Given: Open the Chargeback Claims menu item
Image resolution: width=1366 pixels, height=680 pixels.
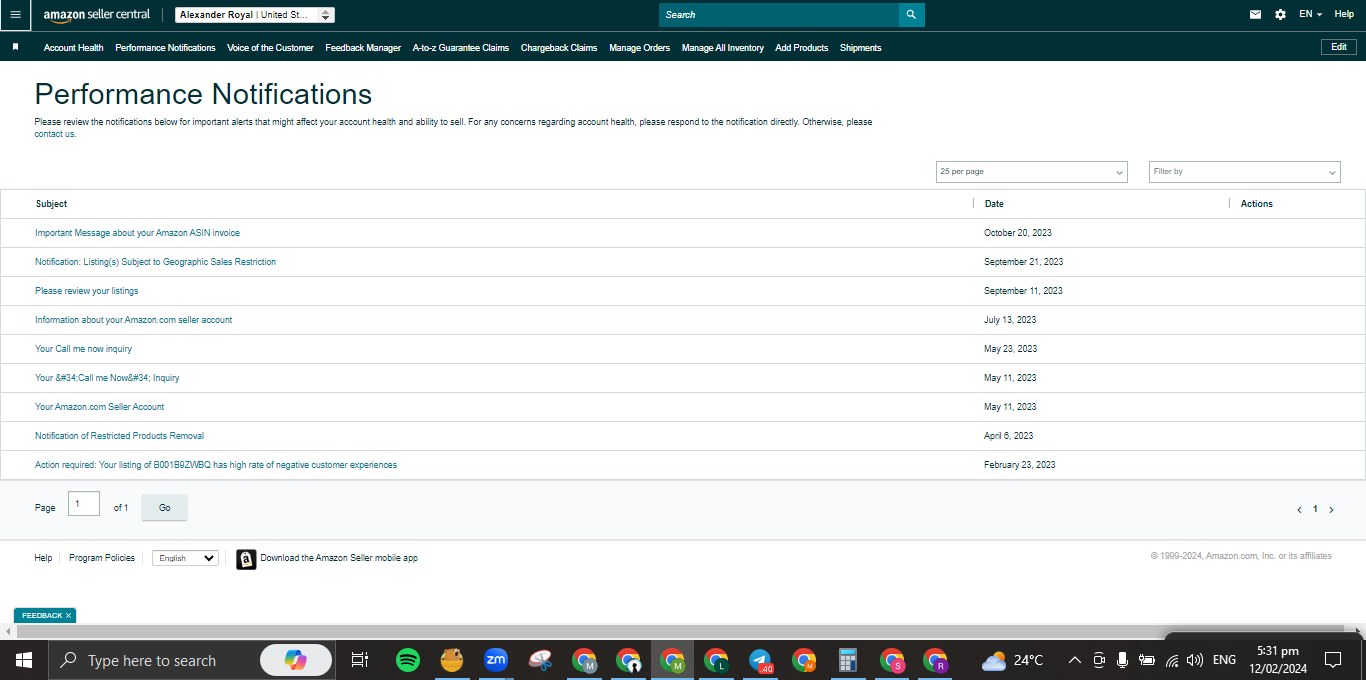Looking at the screenshot, I should [559, 48].
